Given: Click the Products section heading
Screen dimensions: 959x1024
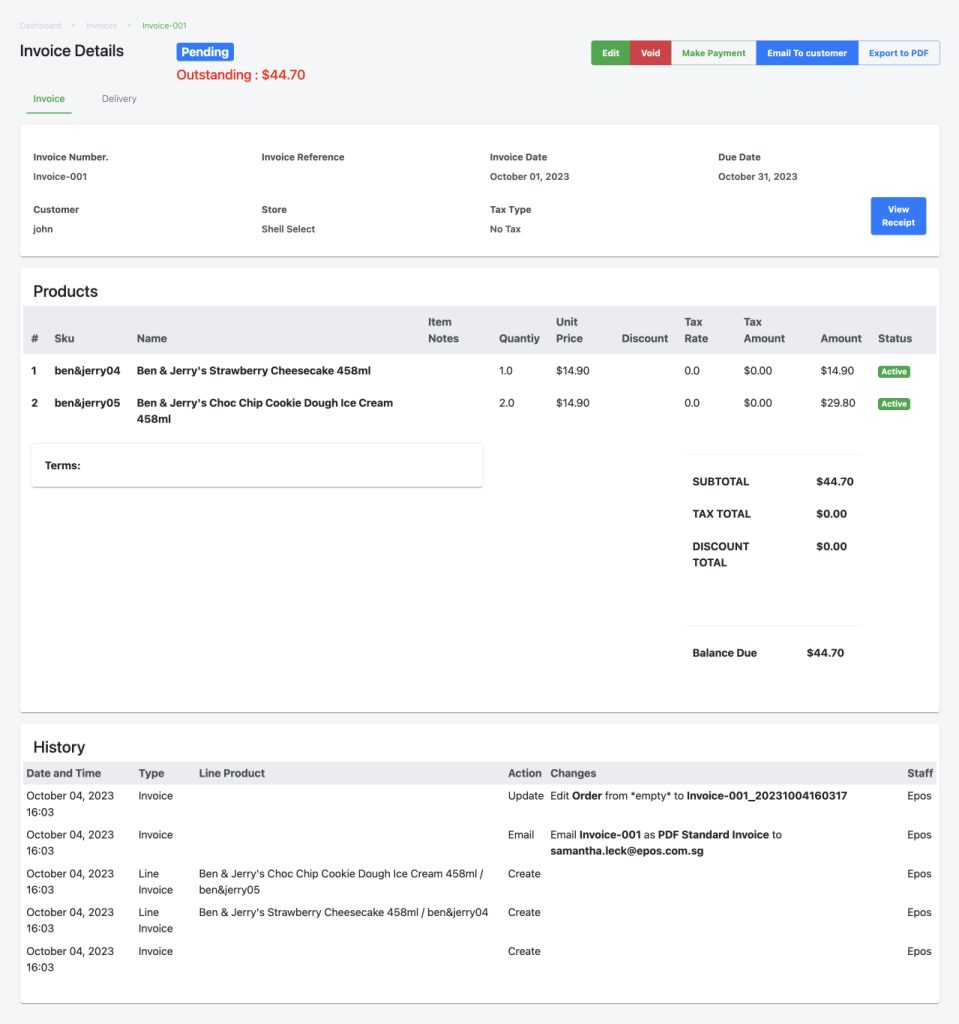Looking at the screenshot, I should pos(65,291).
